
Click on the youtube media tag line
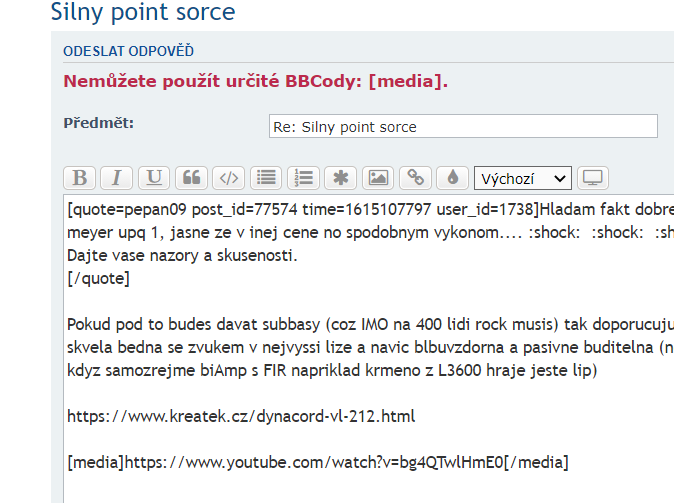click(x=317, y=462)
